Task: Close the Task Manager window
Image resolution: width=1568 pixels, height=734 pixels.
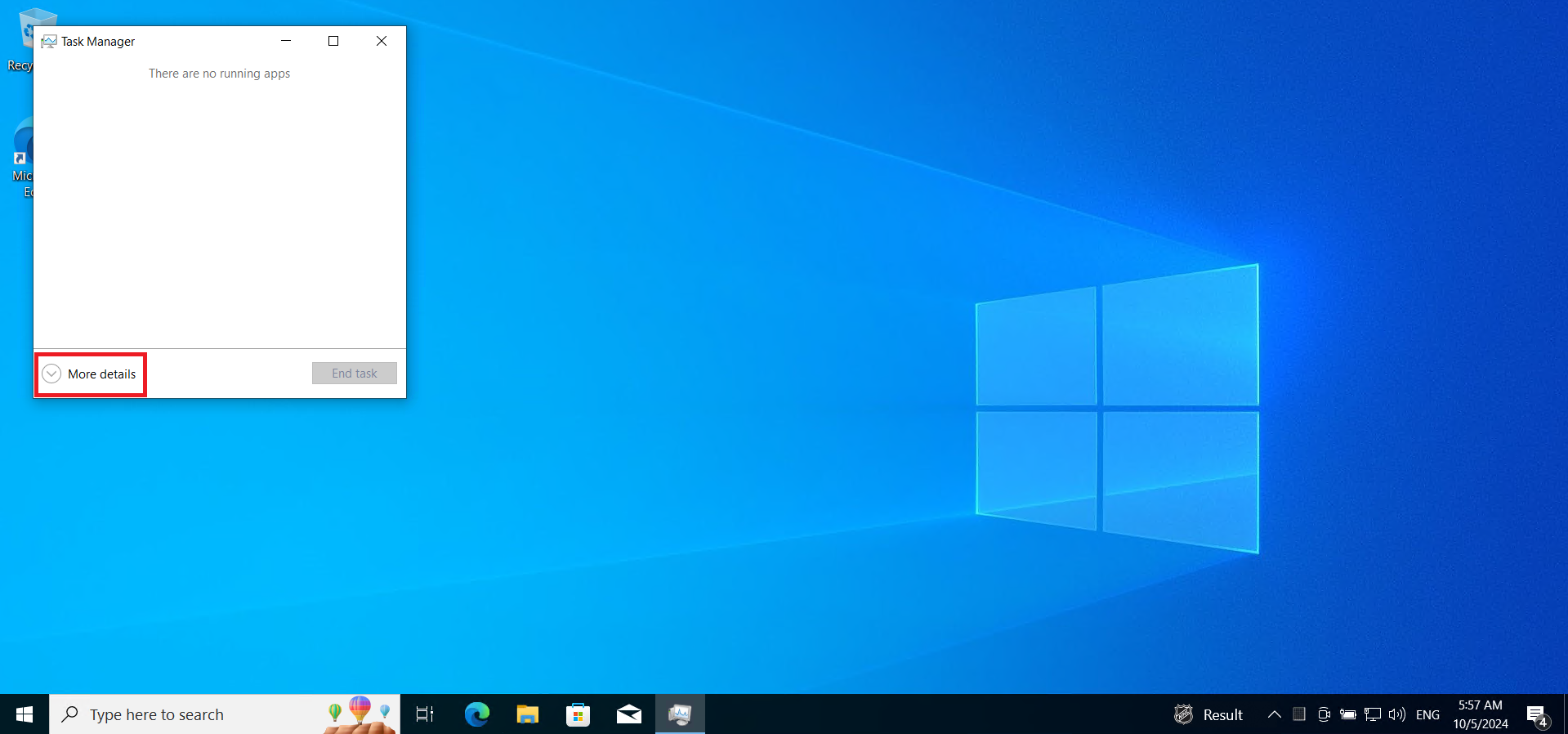Action: pyautogui.click(x=382, y=41)
